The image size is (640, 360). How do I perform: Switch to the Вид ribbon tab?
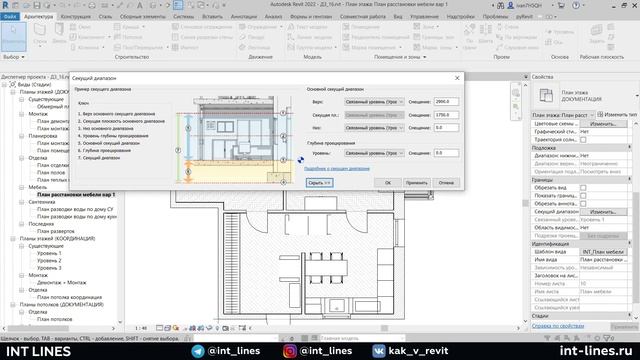coord(398,17)
